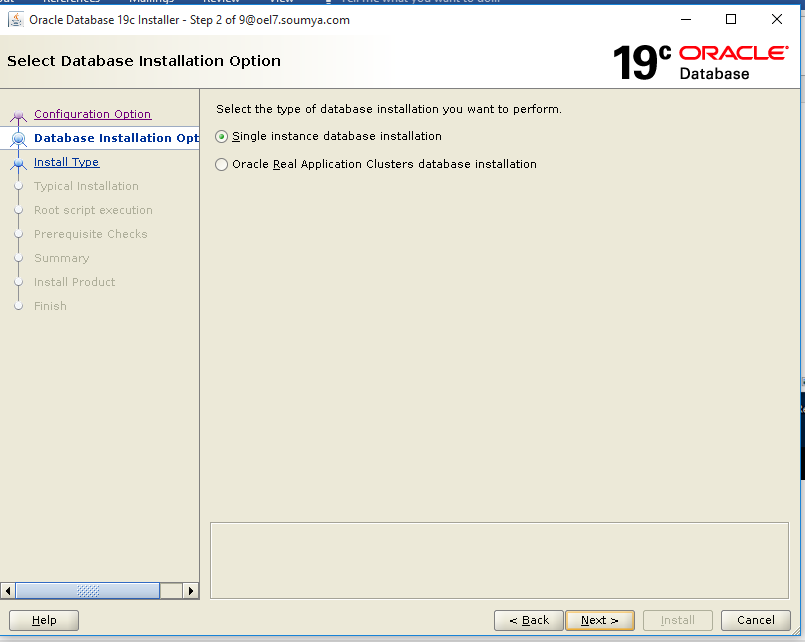The width and height of the screenshot is (805, 642).
Task: Proceed with the Next button
Action: pos(600,620)
